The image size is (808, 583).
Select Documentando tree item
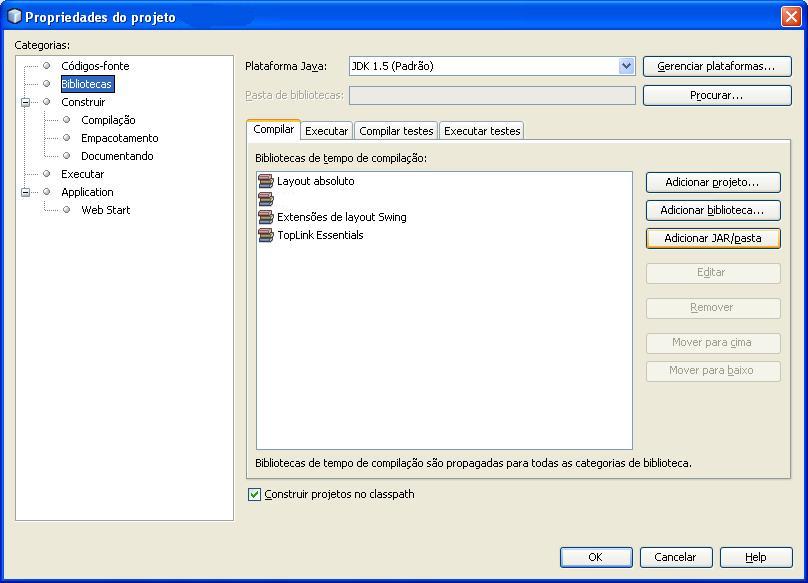(x=117, y=156)
